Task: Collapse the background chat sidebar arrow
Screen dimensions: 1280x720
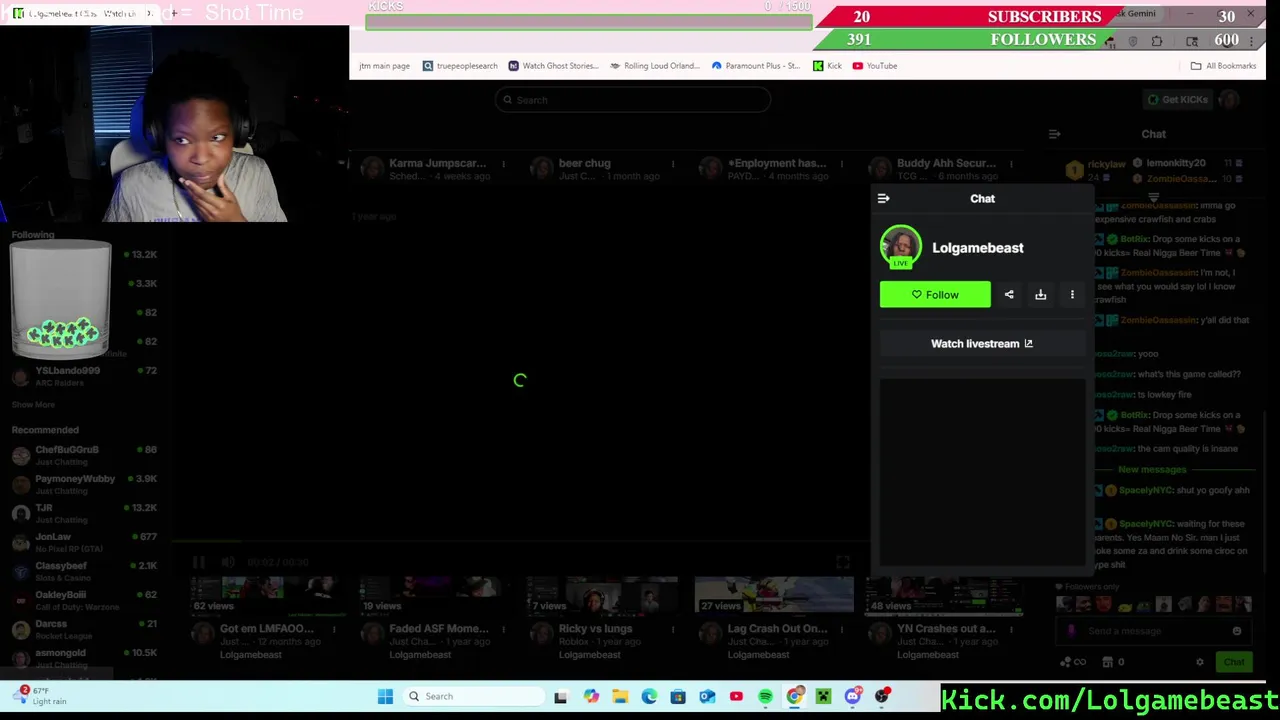Action: 1054,134
